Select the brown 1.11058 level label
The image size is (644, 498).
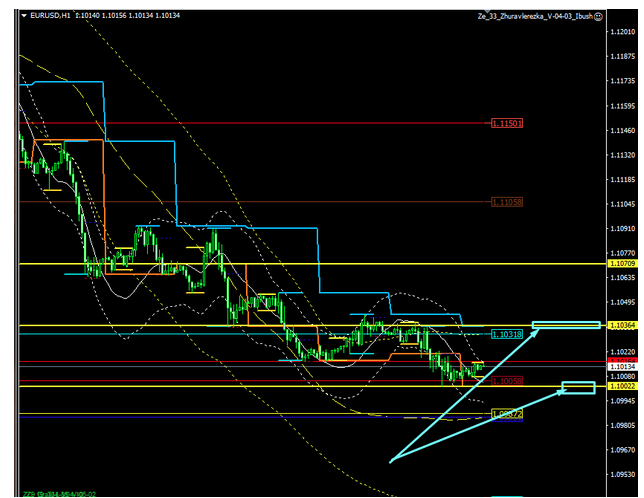pyautogui.click(x=507, y=202)
